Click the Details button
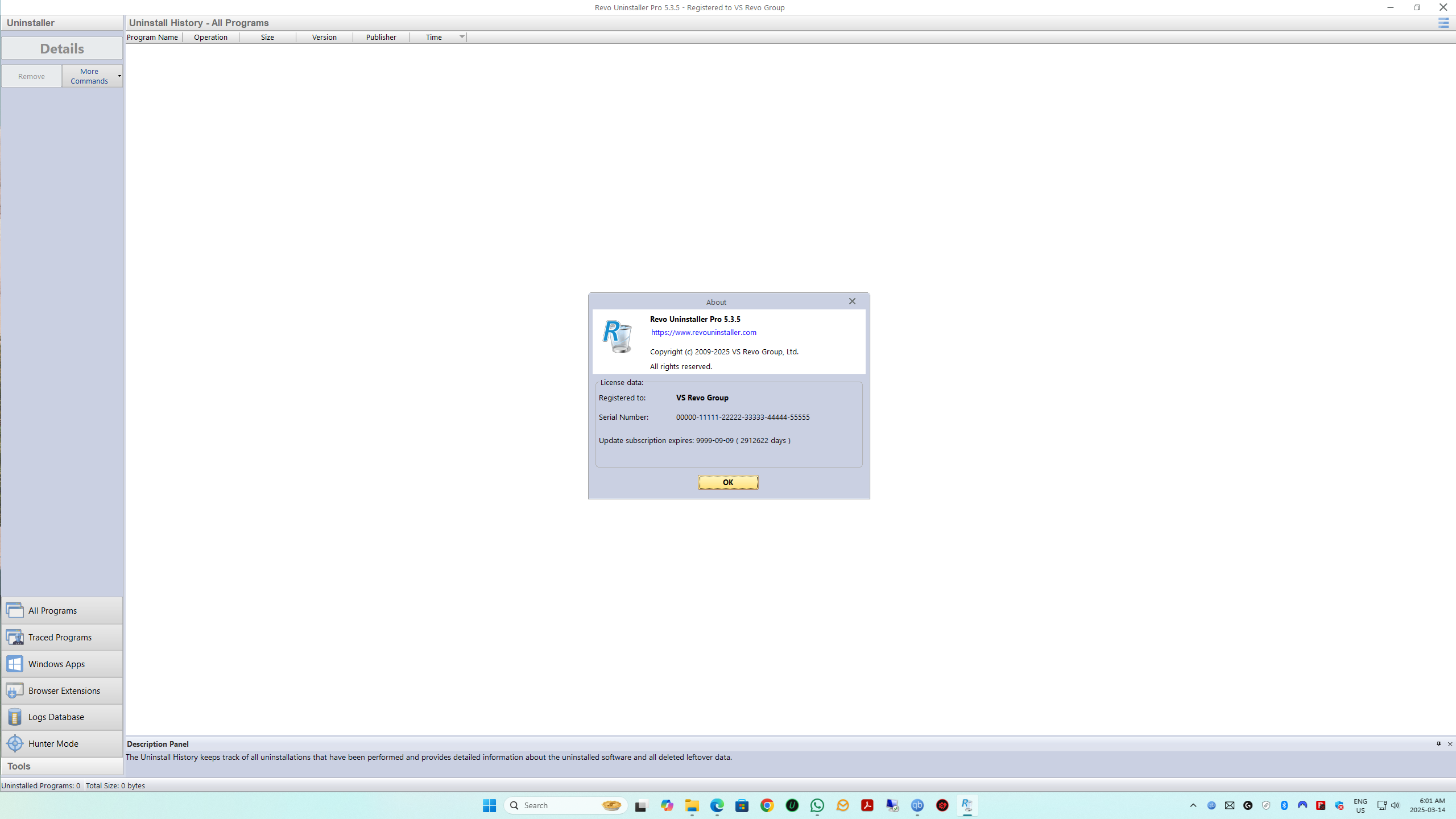Viewport: 1456px width, 819px height. click(x=62, y=48)
